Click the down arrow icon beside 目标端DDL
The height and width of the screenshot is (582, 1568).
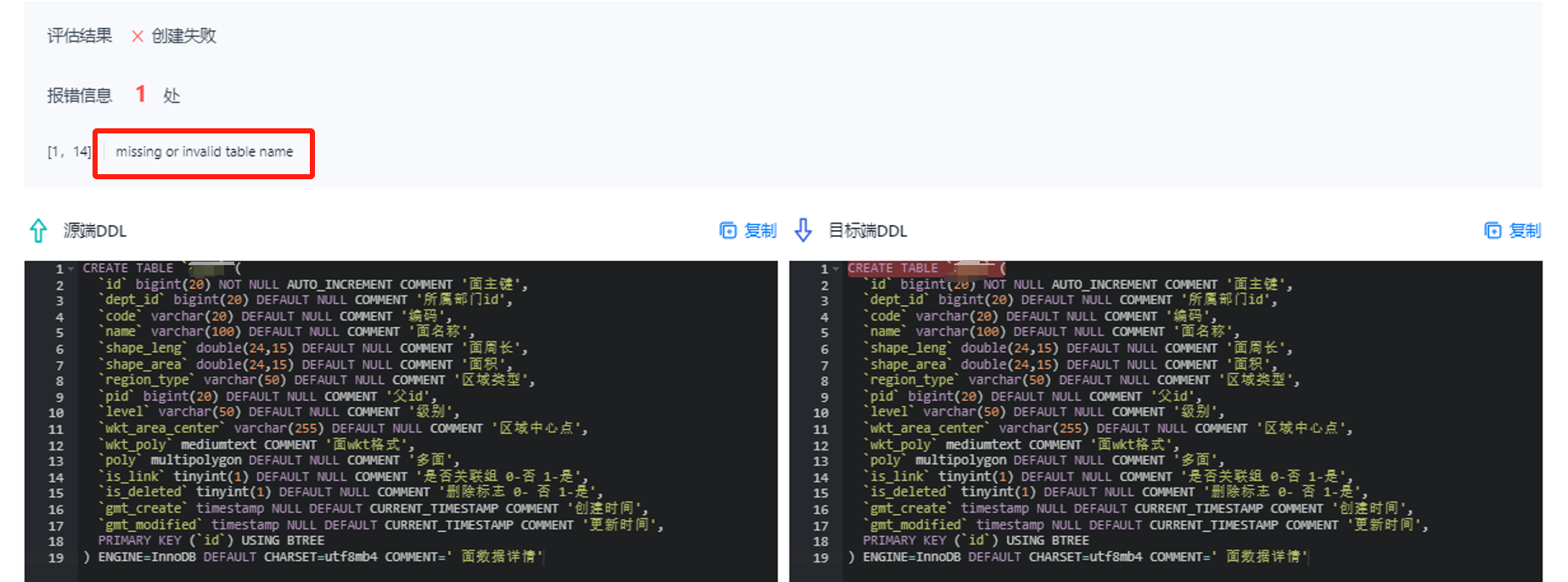tap(803, 230)
